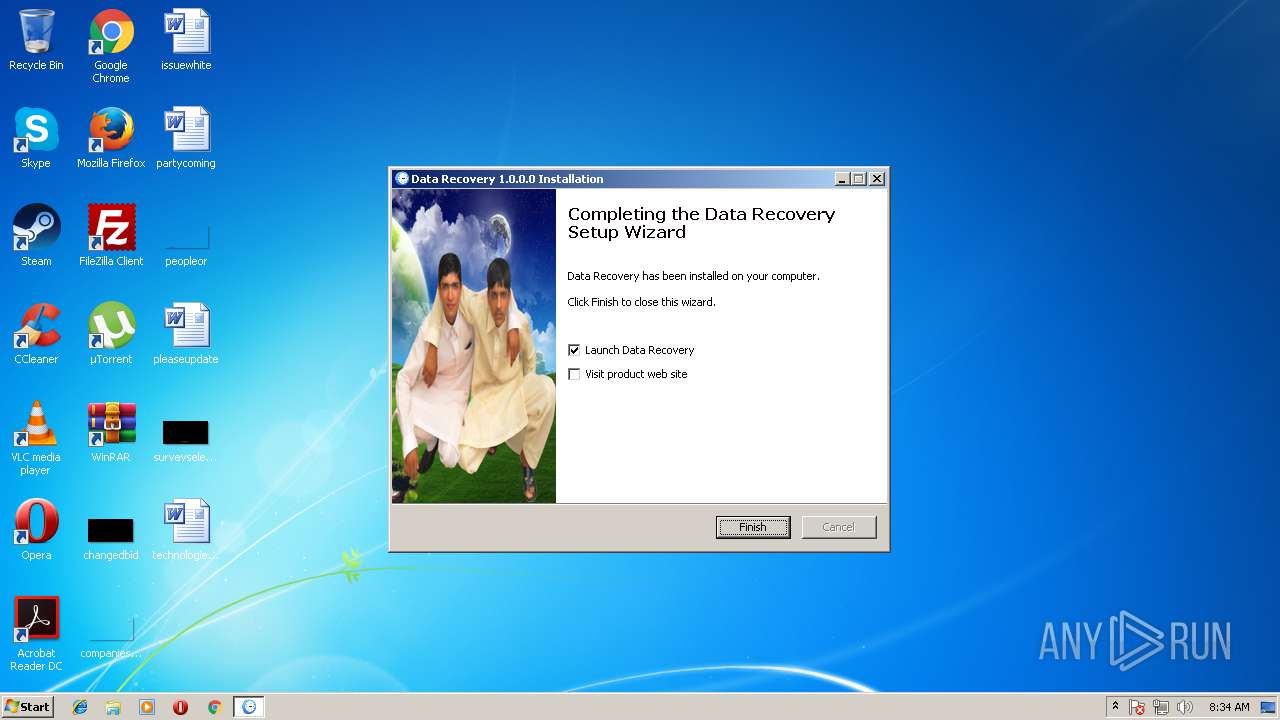Open the WinRAR desktop shortcut
This screenshot has height=720, width=1280.
[111, 432]
